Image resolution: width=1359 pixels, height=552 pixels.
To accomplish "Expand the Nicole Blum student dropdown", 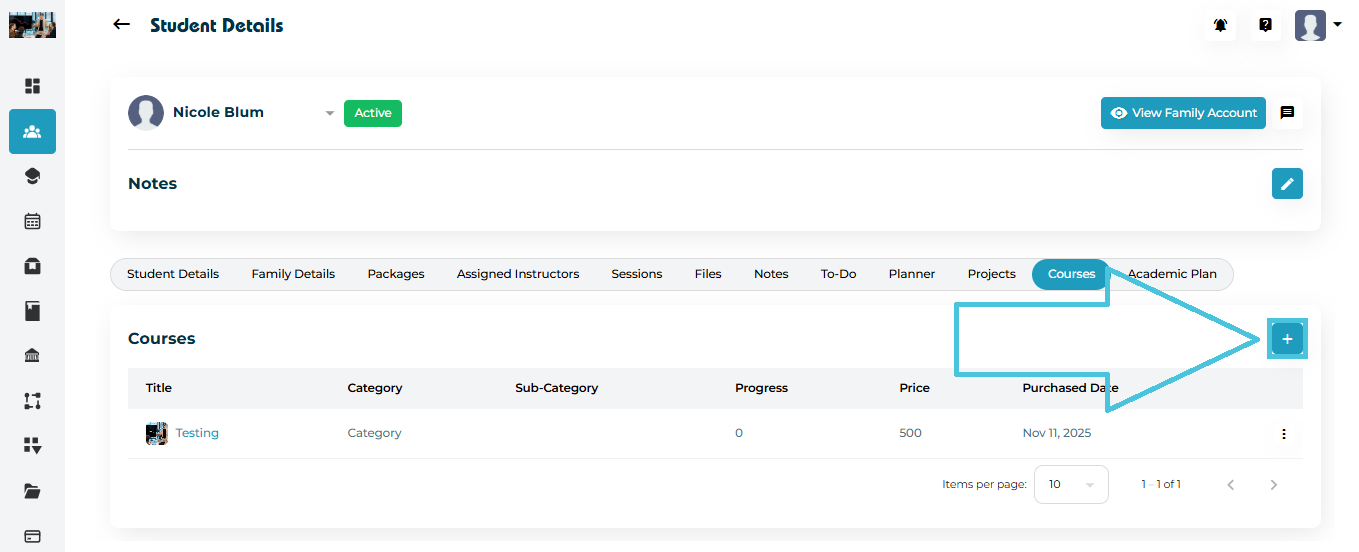I will coord(329,114).
